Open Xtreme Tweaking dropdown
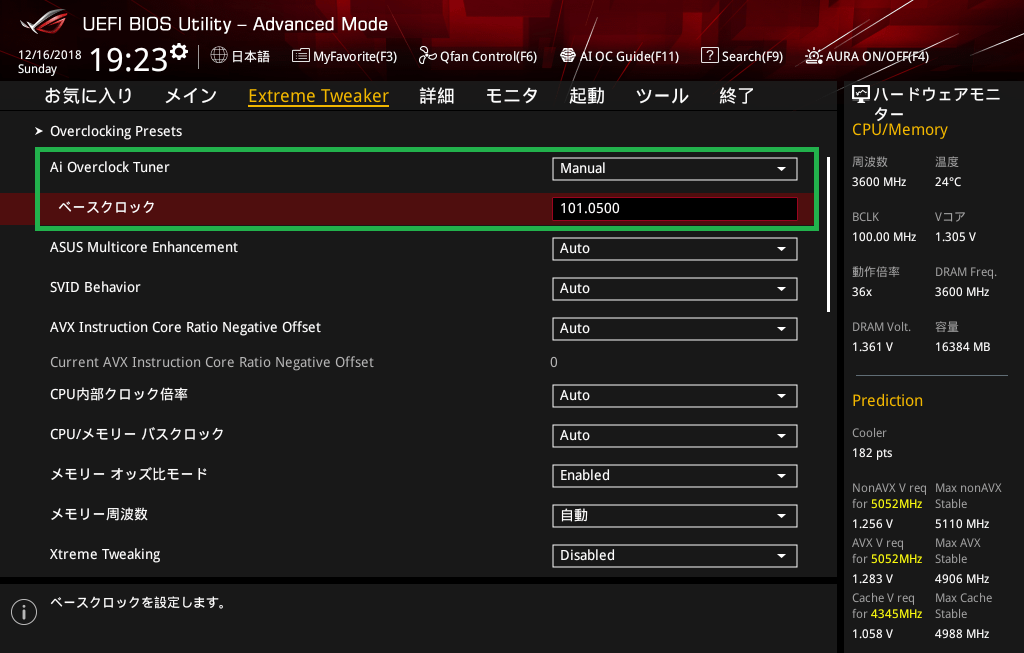Image resolution: width=1024 pixels, height=653 pixels. (x=675, y=556)
